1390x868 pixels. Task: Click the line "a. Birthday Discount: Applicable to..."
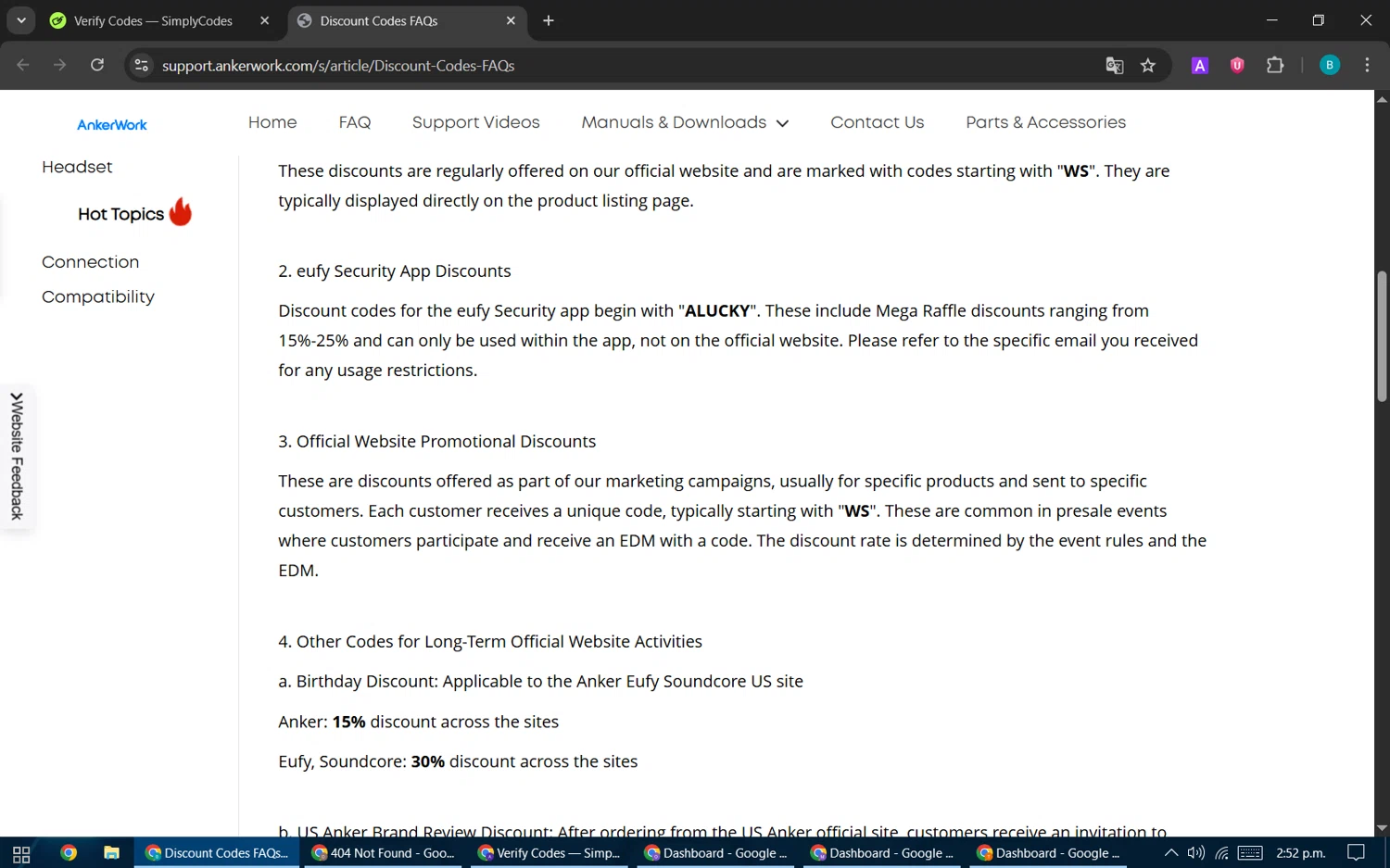tap(541, 682)
